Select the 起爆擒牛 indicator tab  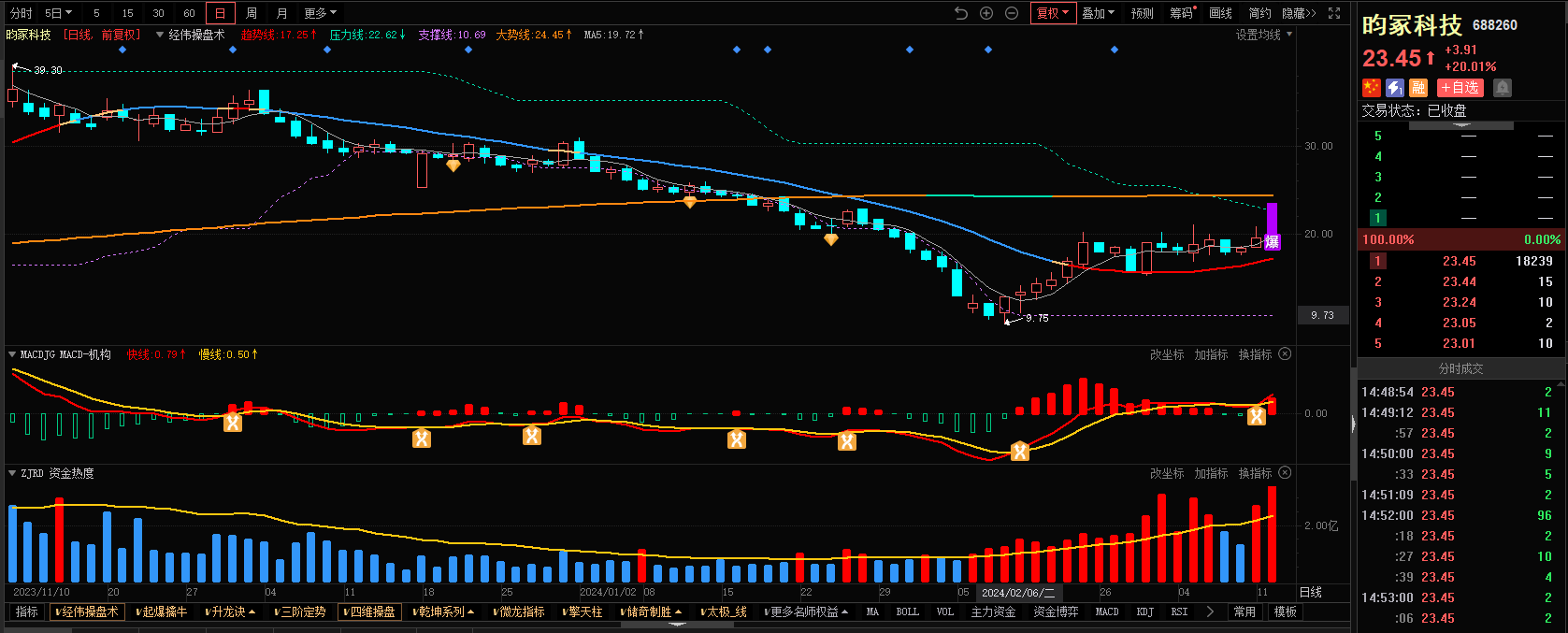coord(162,611)
